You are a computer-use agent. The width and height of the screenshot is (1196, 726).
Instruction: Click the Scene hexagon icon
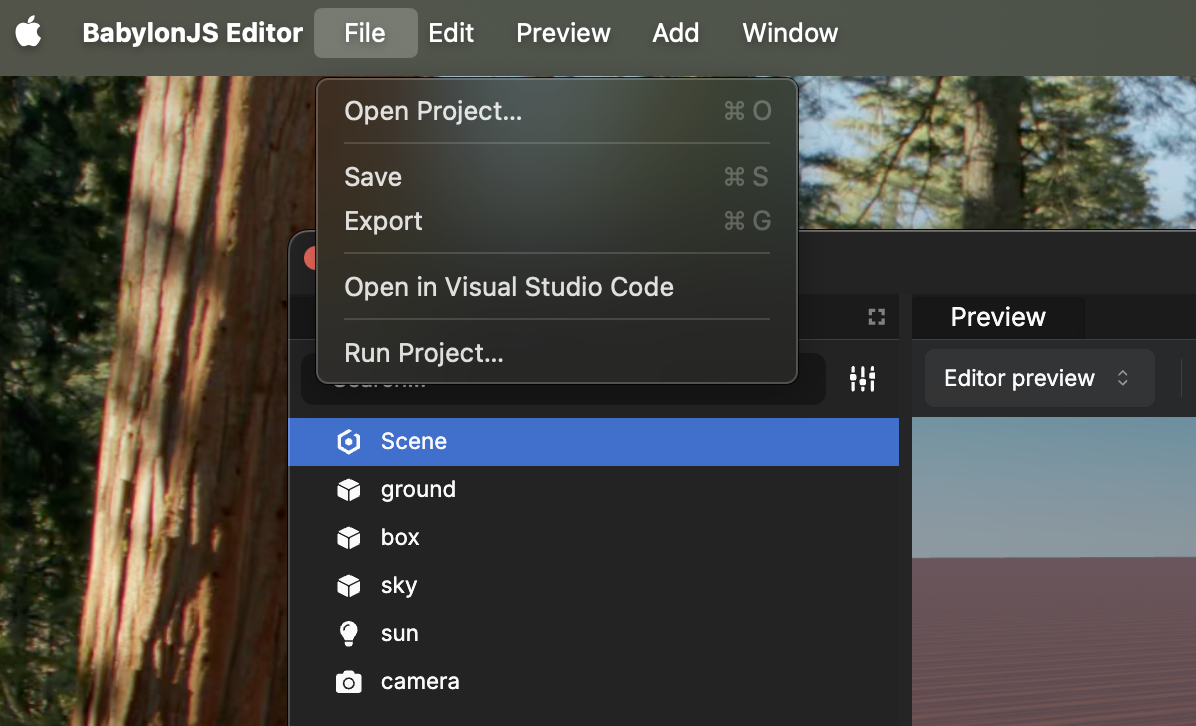349,442
